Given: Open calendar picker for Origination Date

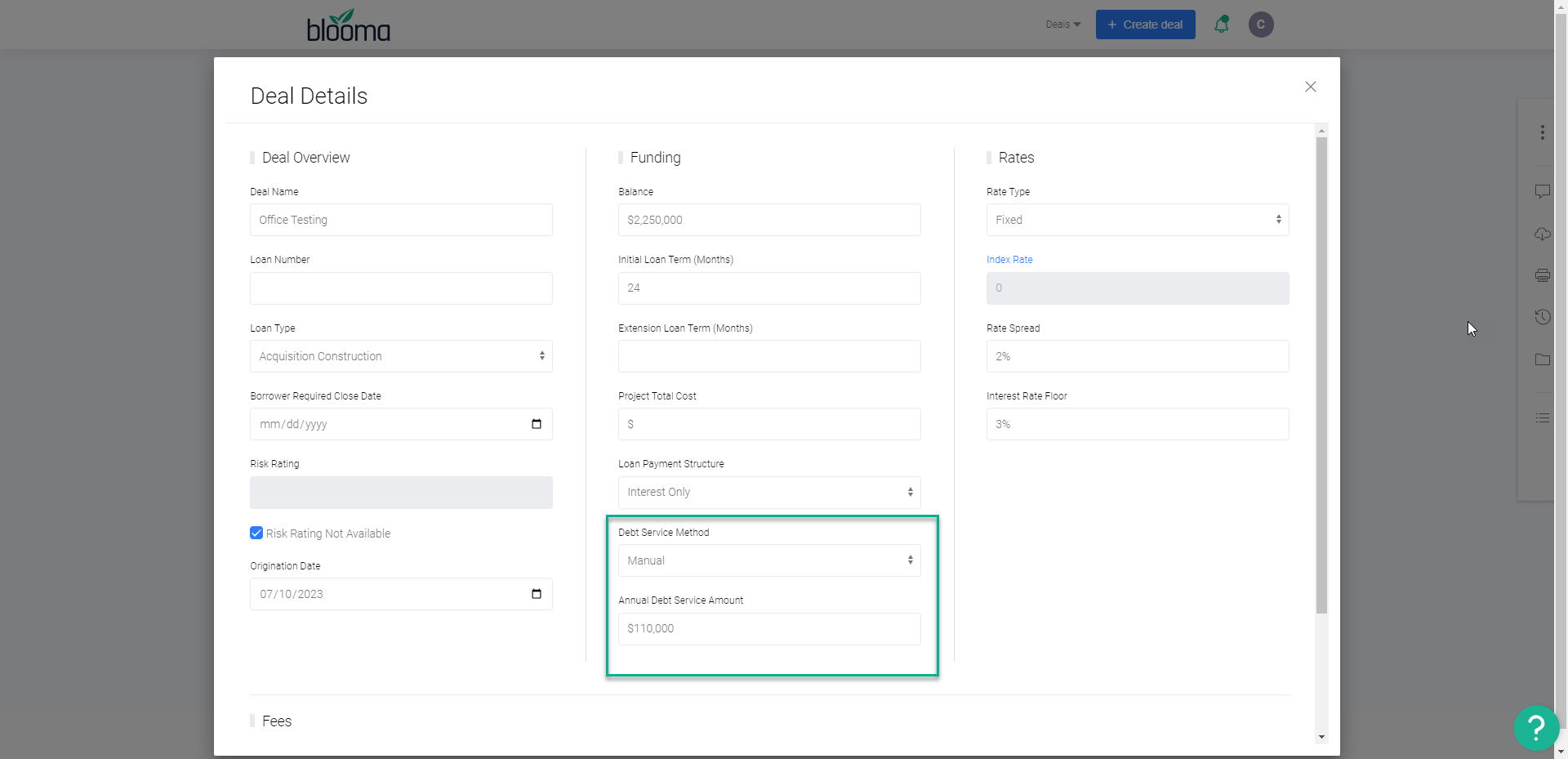Looking at the screenshot, I should click(x=537, y=594).
